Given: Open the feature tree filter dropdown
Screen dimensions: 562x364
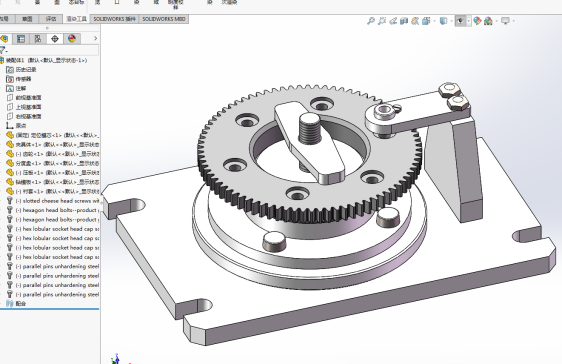Looking at the screenshot, I should [3, 50].
